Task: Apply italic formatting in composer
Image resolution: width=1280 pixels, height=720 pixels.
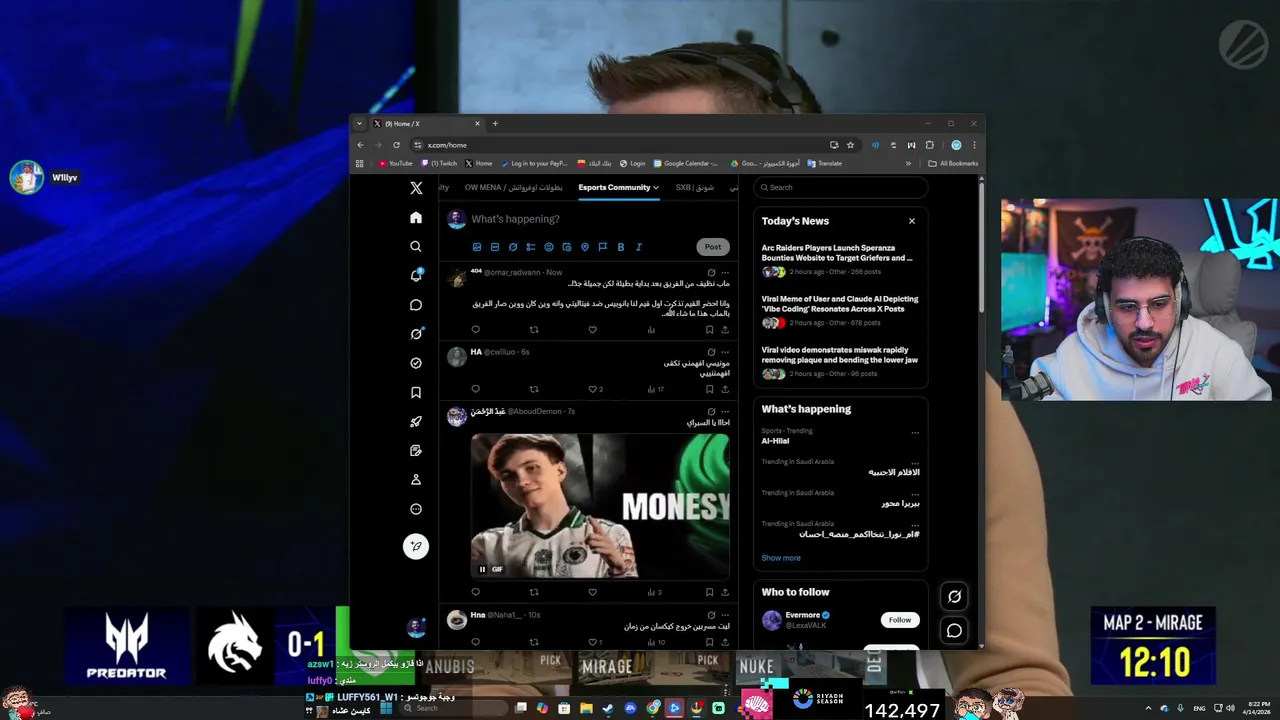Action: [639, 247]
